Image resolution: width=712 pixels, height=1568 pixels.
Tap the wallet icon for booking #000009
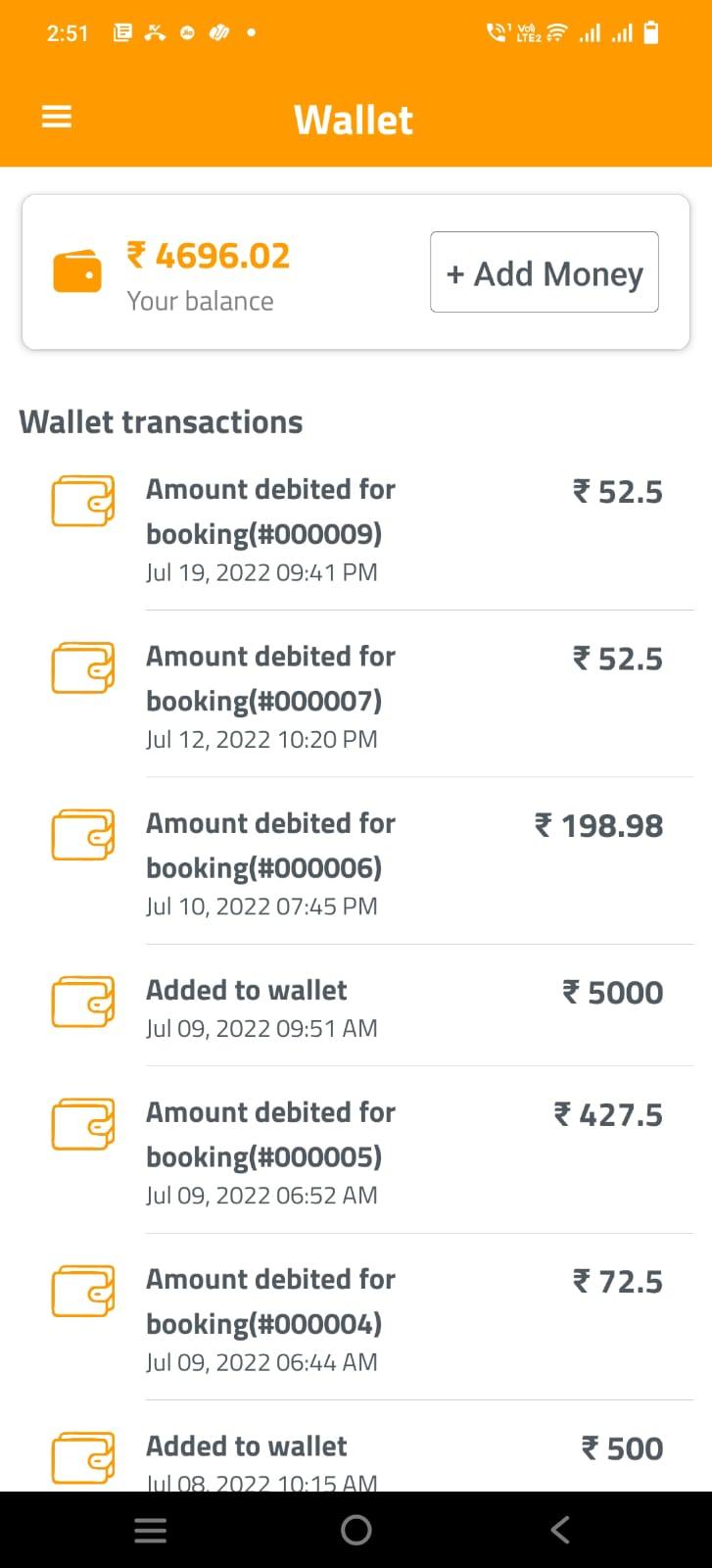click(x=83, y=501)
